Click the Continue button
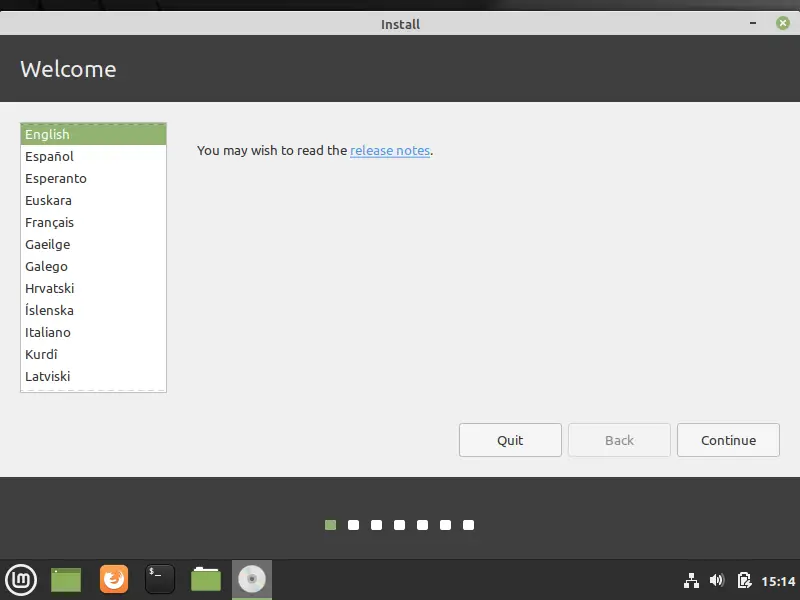This screenshot has height=600, width=800. pos(728,440)
